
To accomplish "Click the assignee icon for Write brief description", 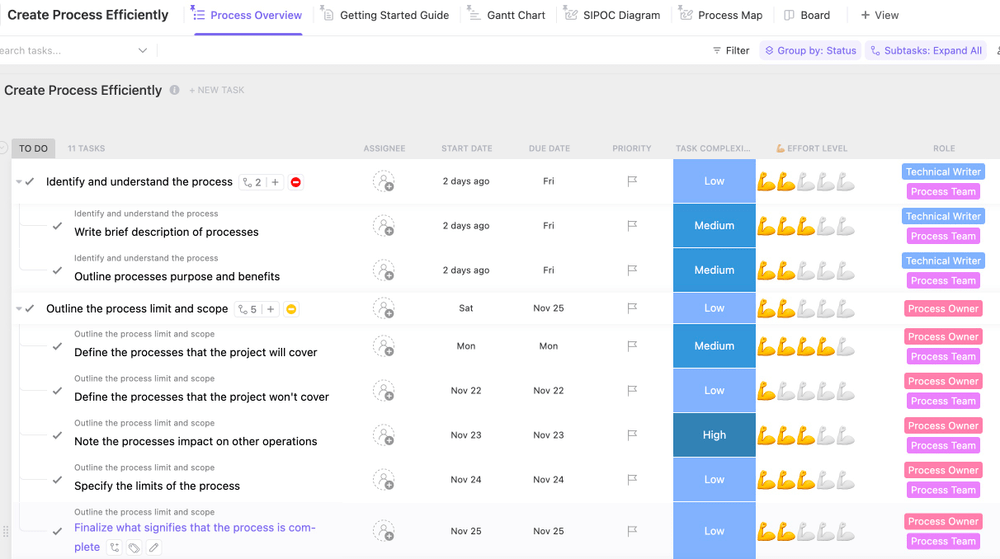I will coord(384,226).
